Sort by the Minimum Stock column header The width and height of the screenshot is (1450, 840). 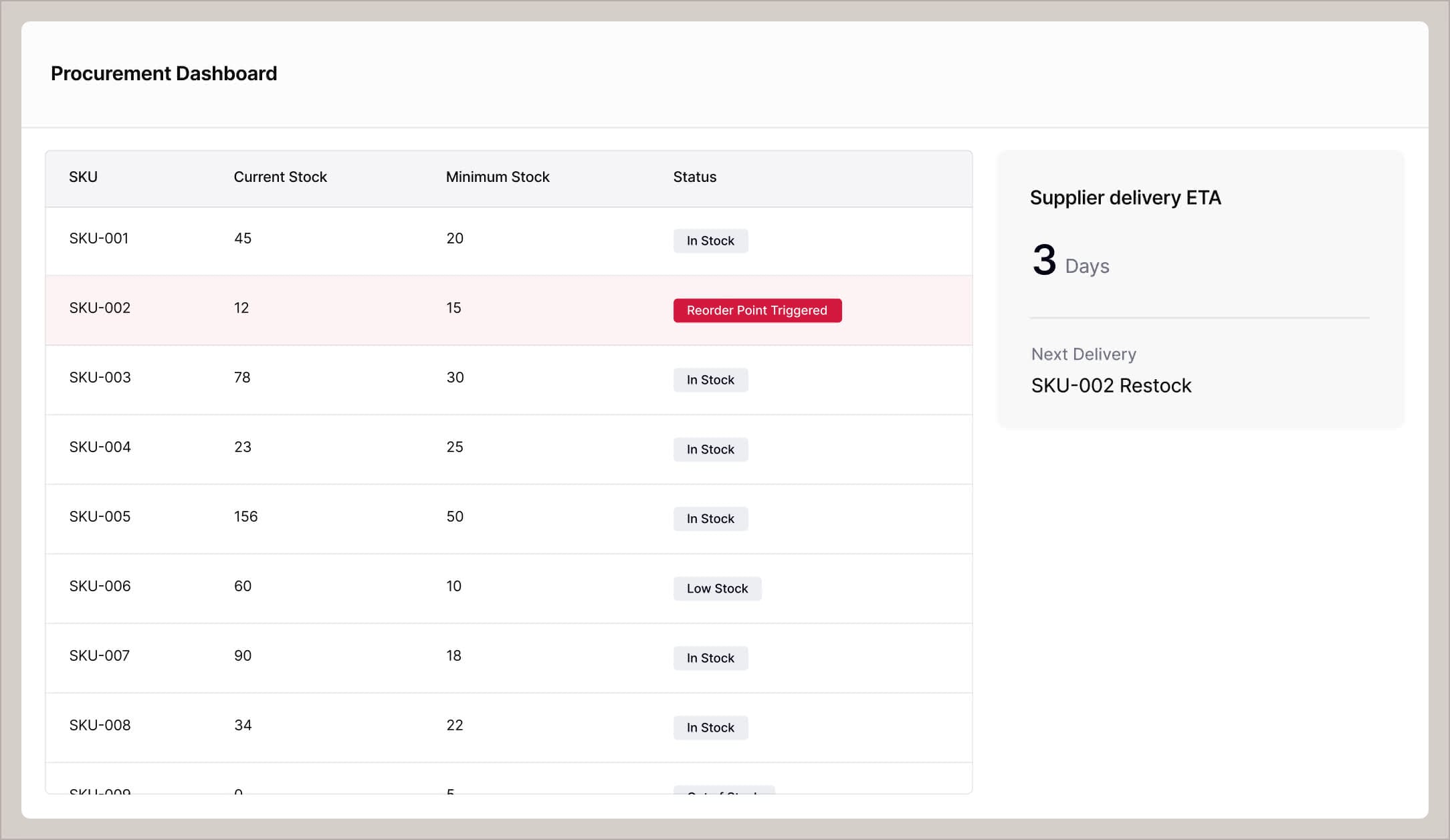pos(498,177)
